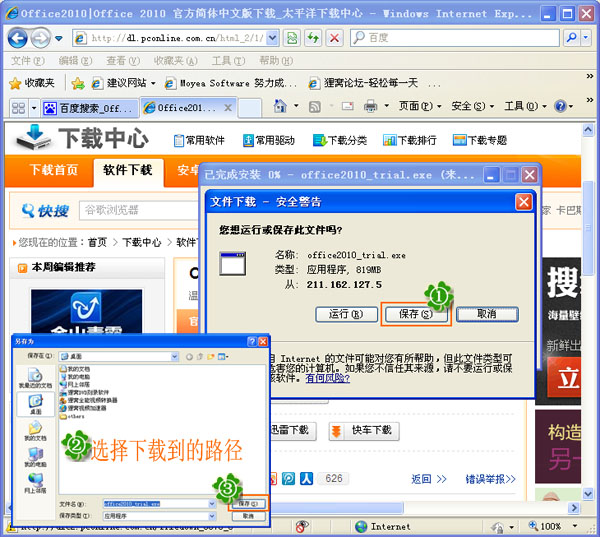Click the IE back navigation button
Viewport: 600px width, 537px height.
(18, 38)
